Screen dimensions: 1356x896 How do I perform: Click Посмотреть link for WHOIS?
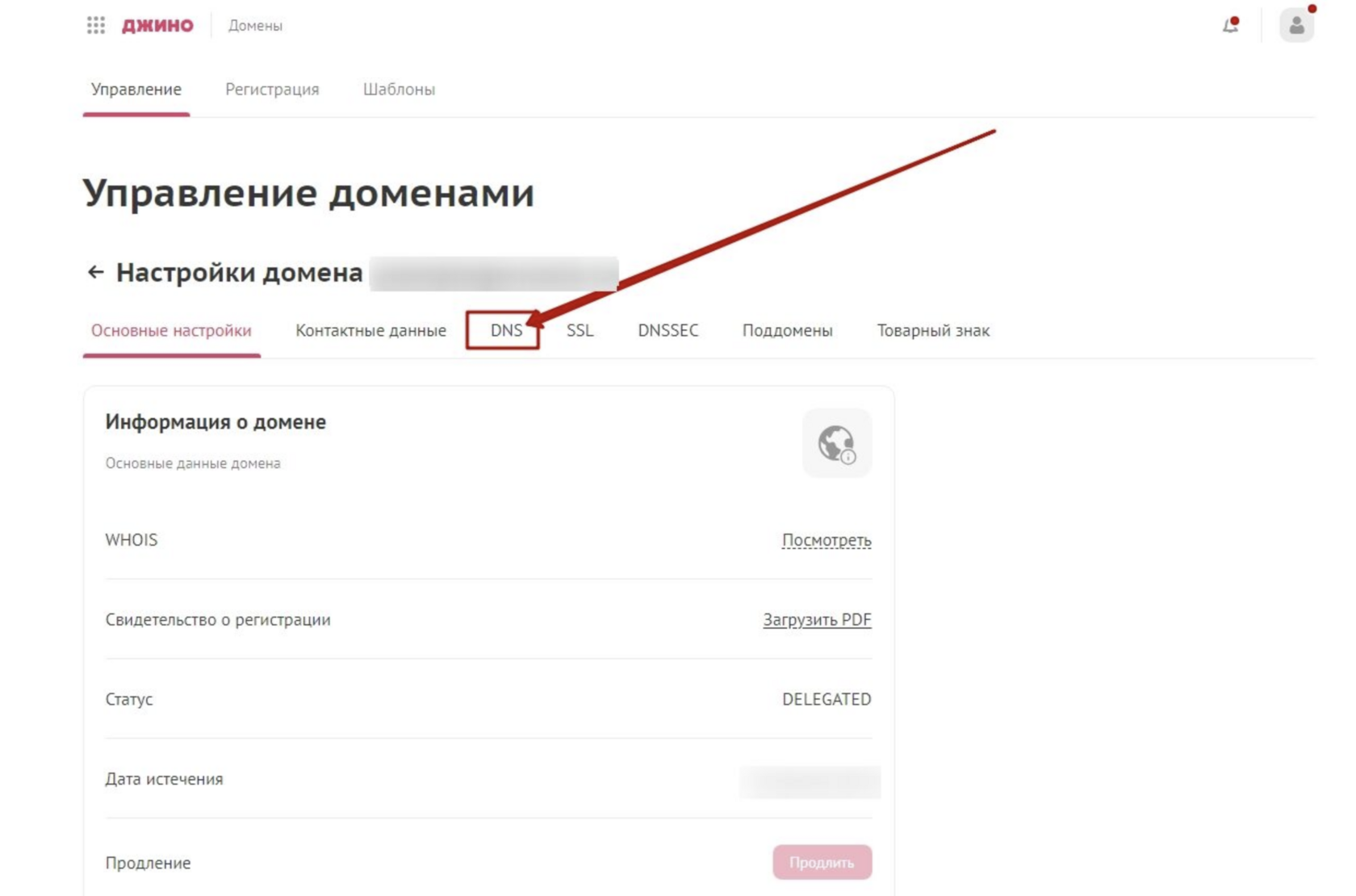click(826, 540)
